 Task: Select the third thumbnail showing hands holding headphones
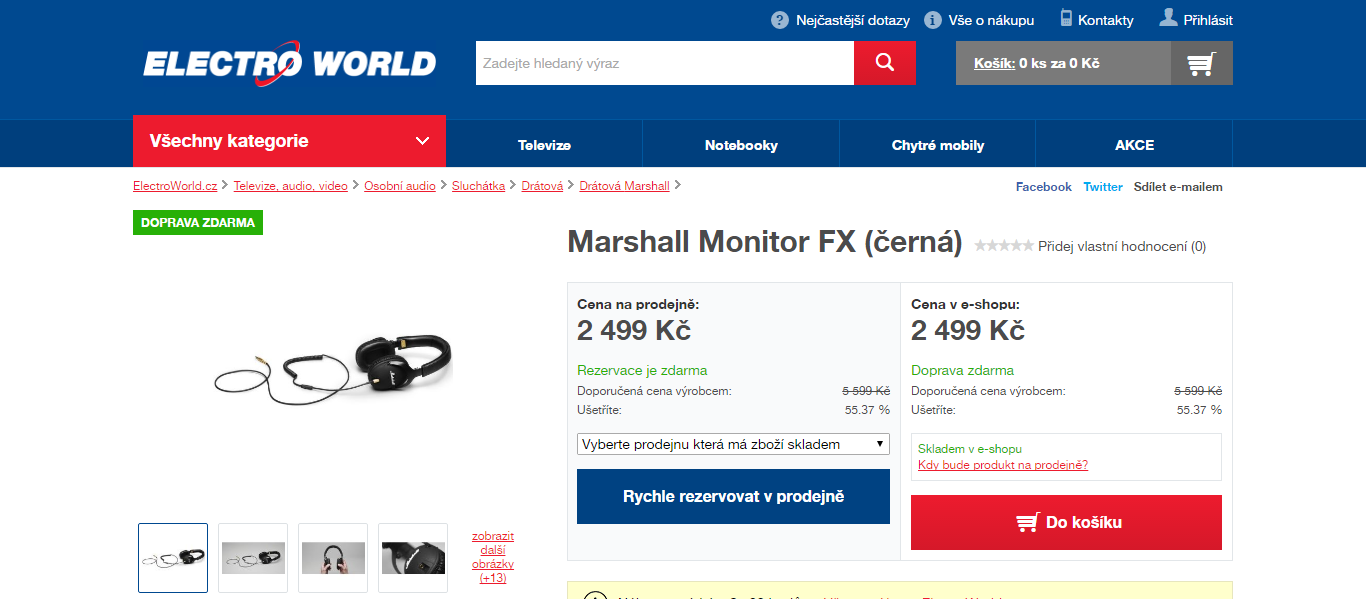coord(333,558)
